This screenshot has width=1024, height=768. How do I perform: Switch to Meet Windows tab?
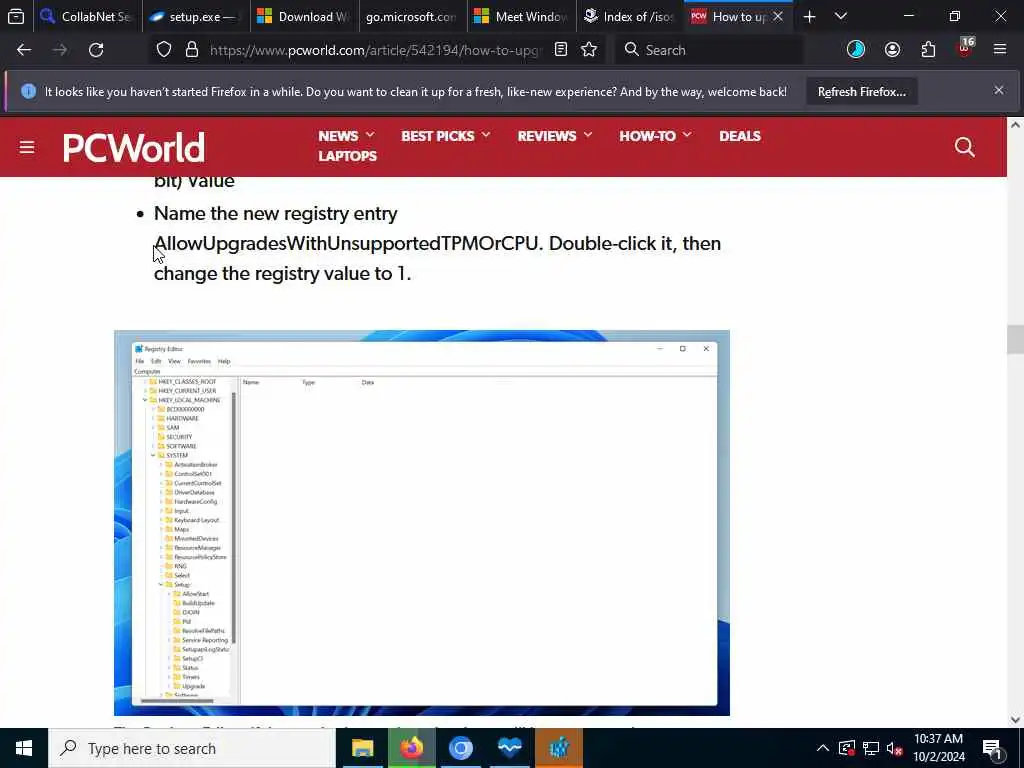521,17
